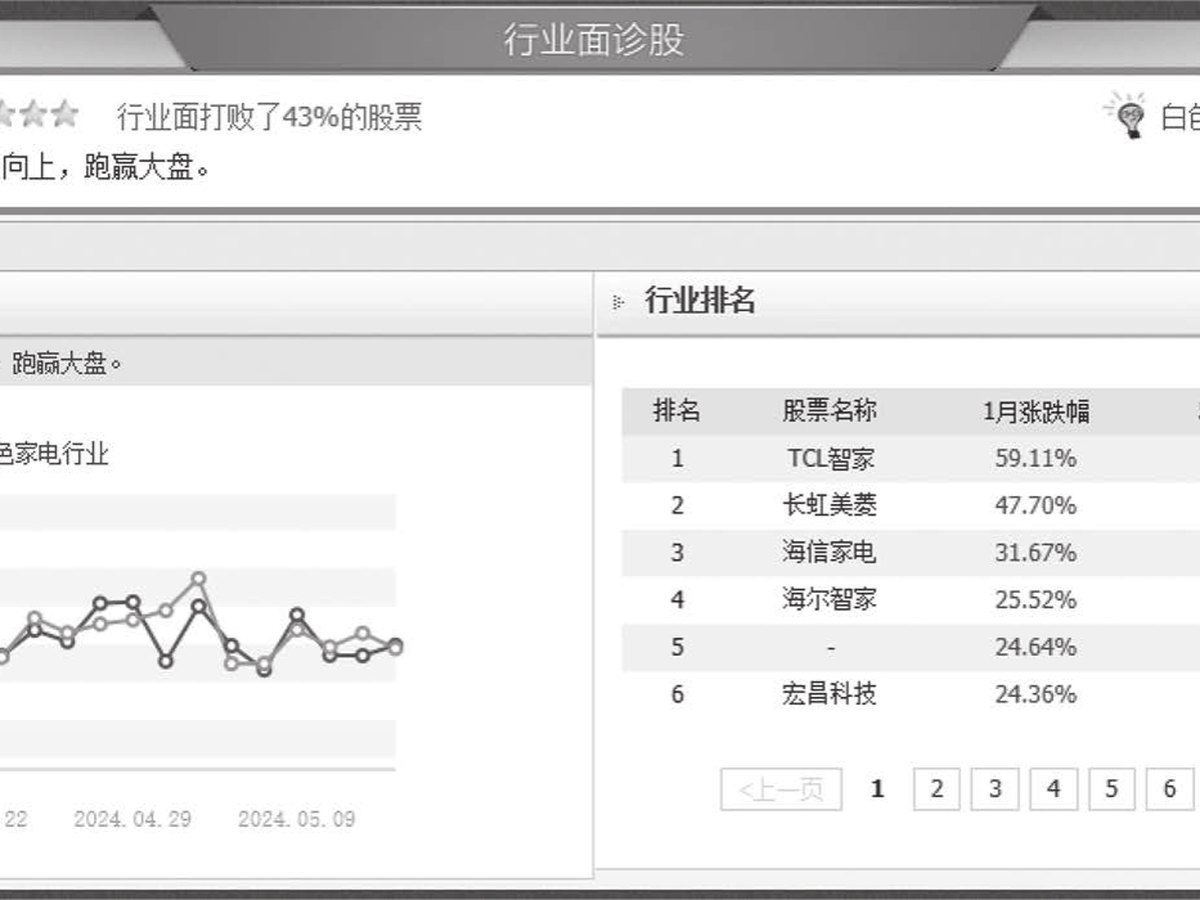Screen dimensions: 1200x900
Task: Click the 排名 column header
Action: 677,411
